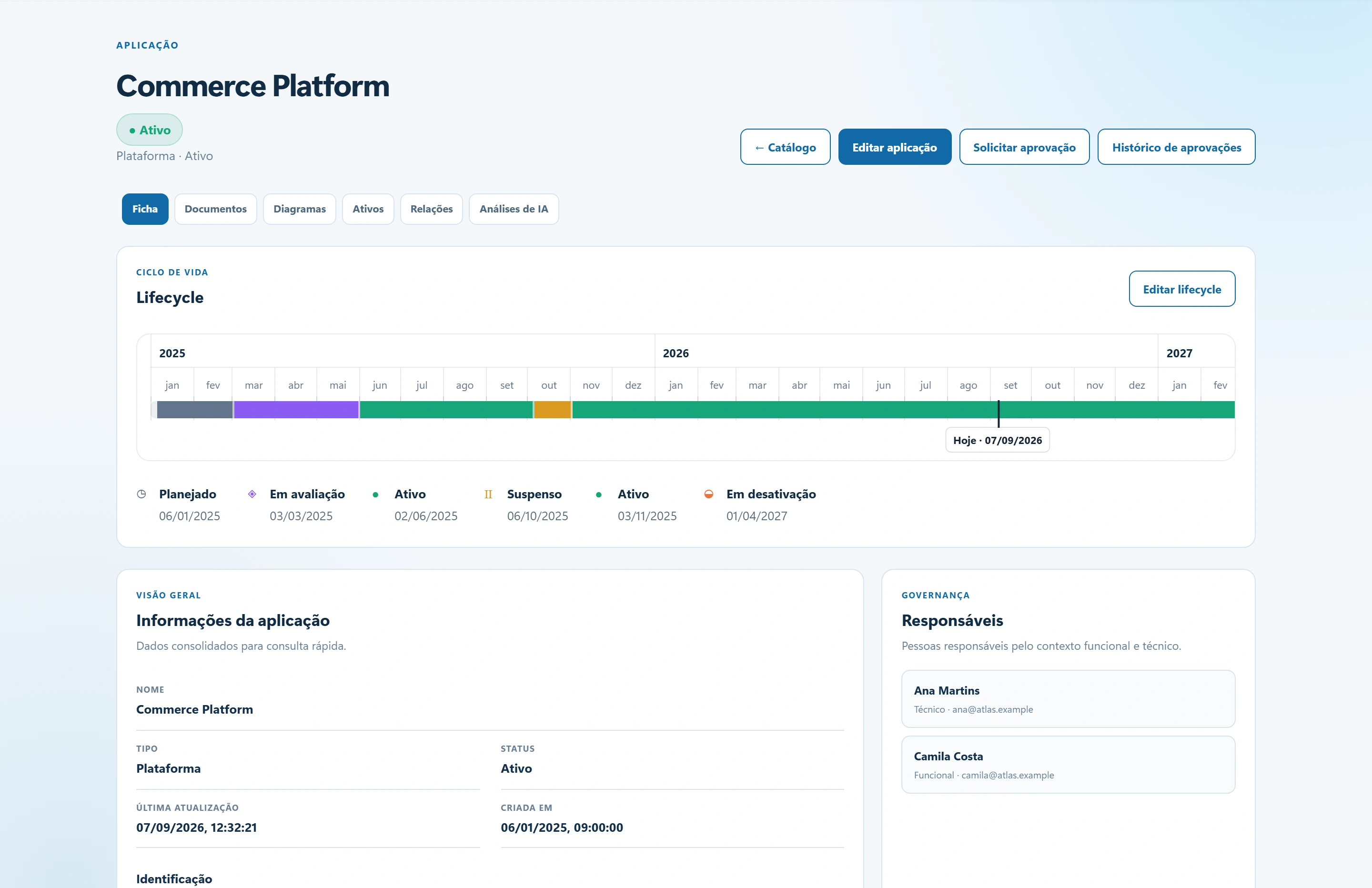Screen dimensions: 1372x888
Task: Select the Ativos tab
Action: click(x=368, y=209)
